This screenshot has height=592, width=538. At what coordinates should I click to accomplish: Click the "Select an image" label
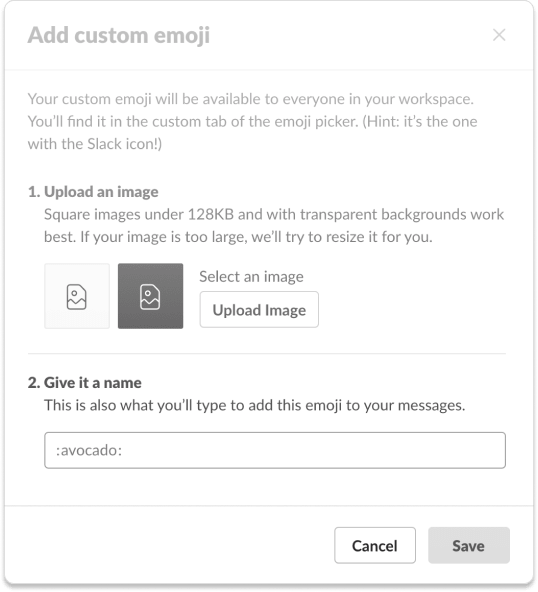click(x=251, y=277)
